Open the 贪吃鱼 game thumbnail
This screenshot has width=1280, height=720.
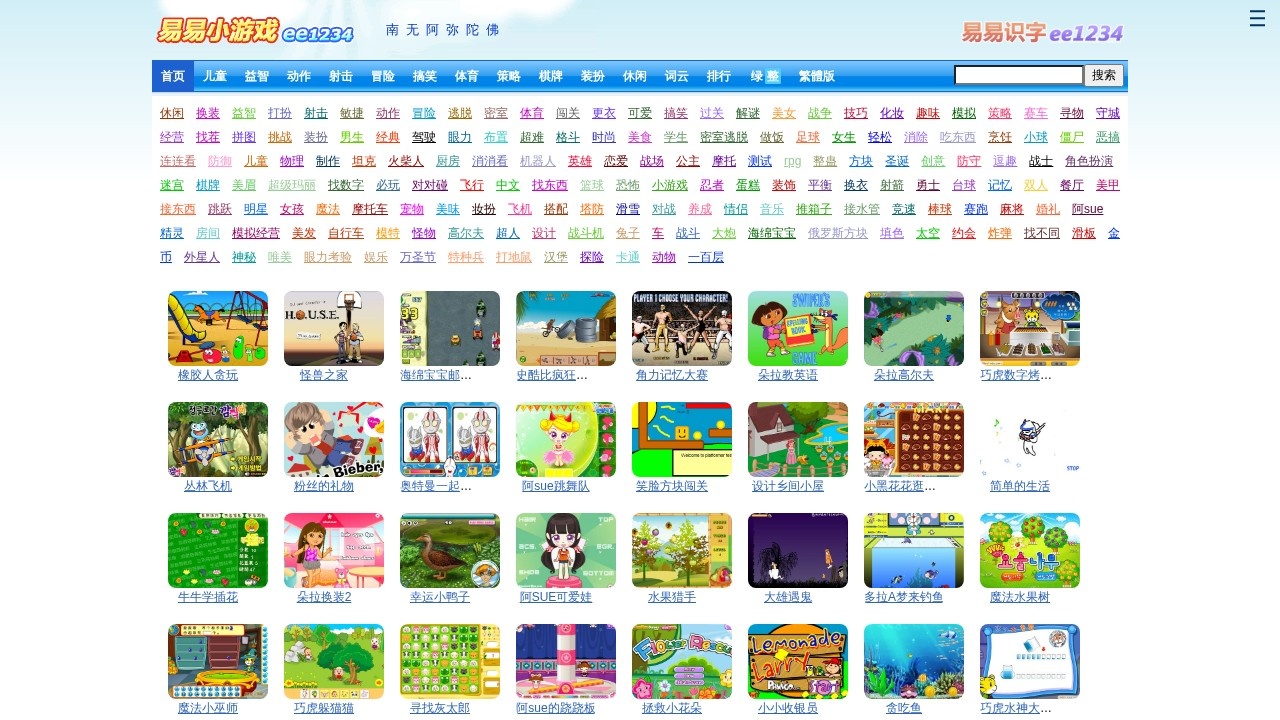click(x=914, y=662)
